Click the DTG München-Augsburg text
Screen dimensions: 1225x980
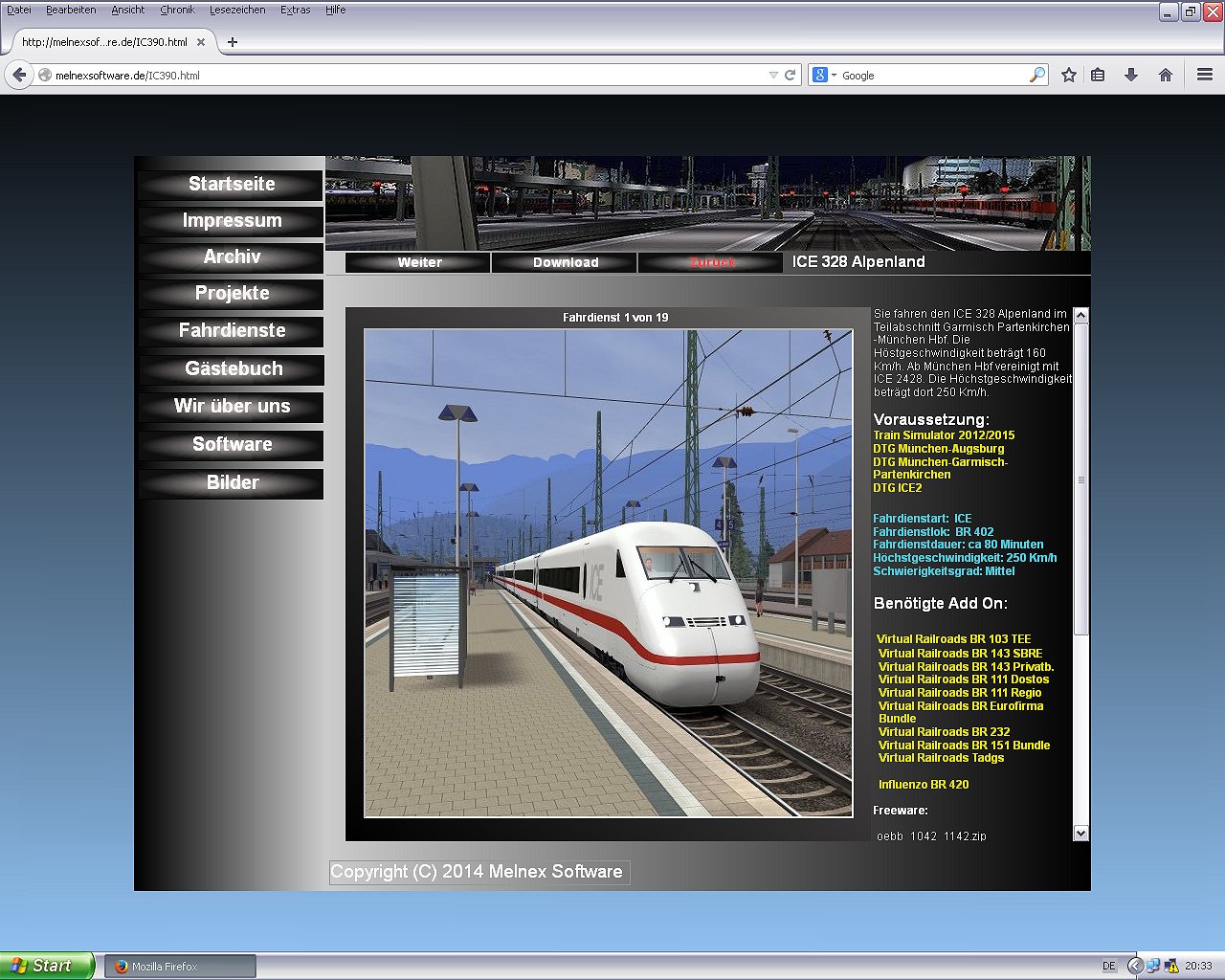coord(939,449)
